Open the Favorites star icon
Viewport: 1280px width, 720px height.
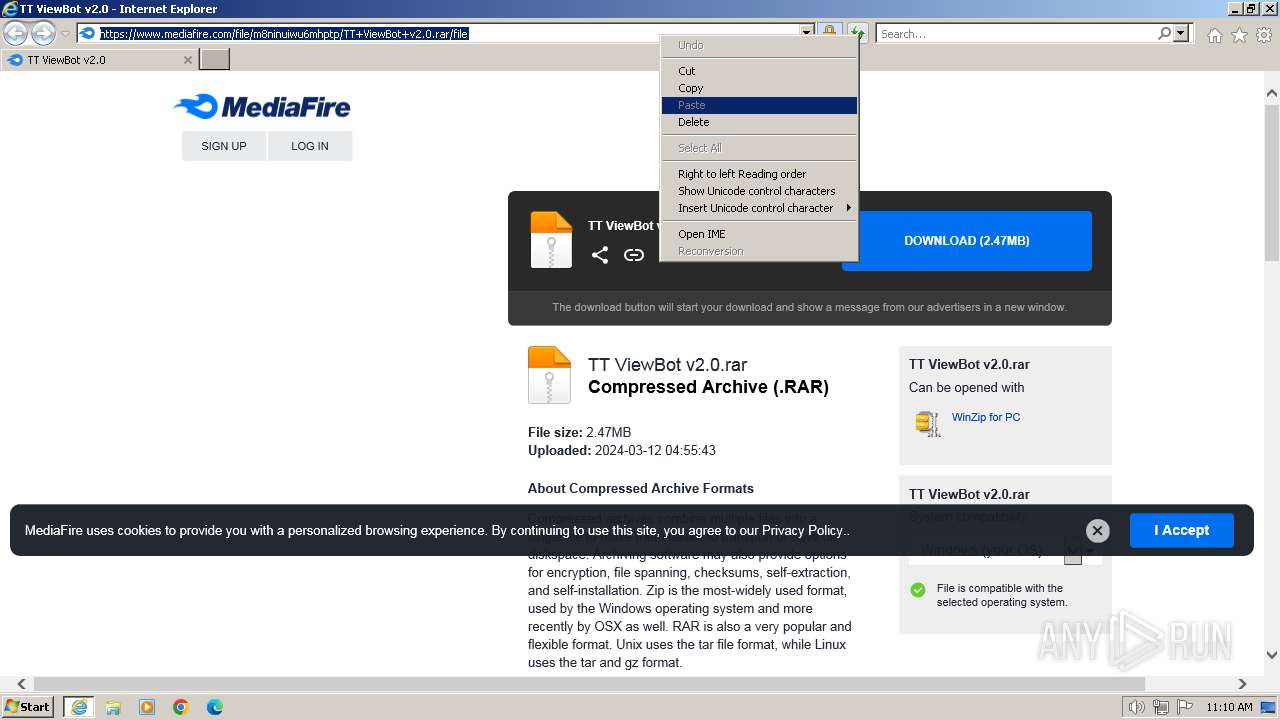pos(1239,35)
